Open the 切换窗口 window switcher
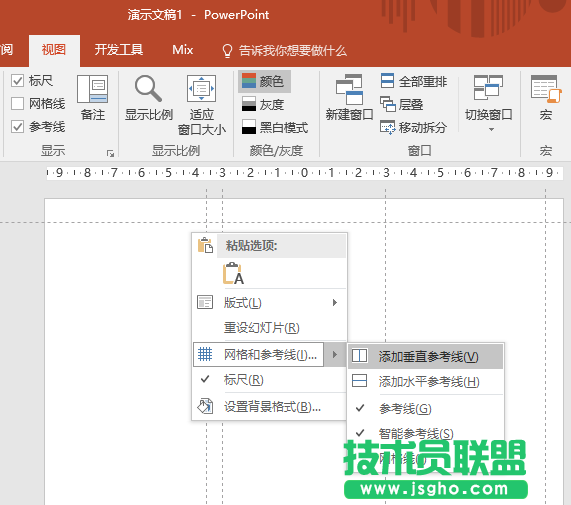Image resolution: width=571 pixels, height=505 pixels. (488, 103)
